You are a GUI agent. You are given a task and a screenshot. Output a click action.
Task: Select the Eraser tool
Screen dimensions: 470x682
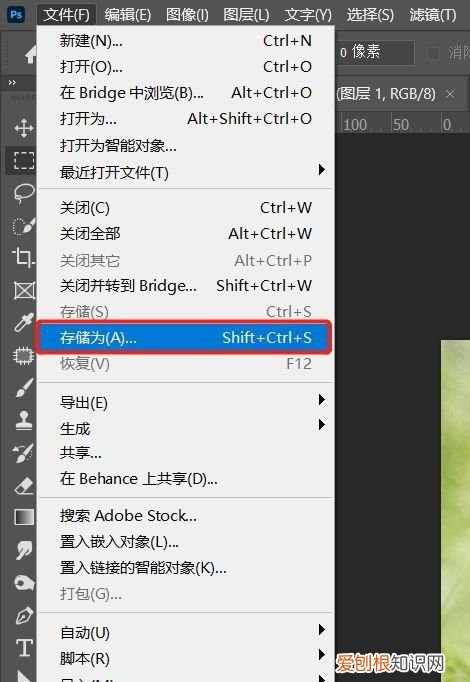coord(23,485)
